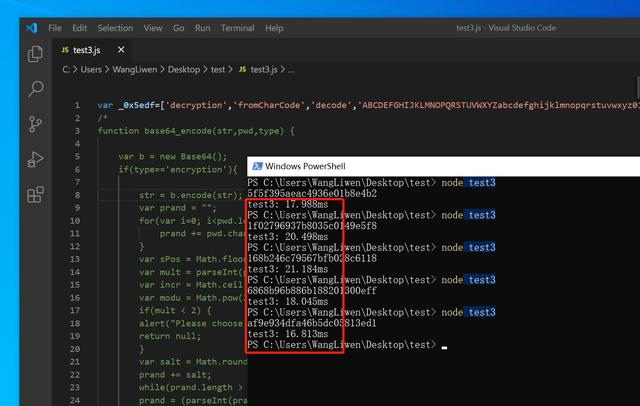Open the Run and Debug view
This screenshot has width=640, height=406.
pyautogui.click(x=36, y=159)
